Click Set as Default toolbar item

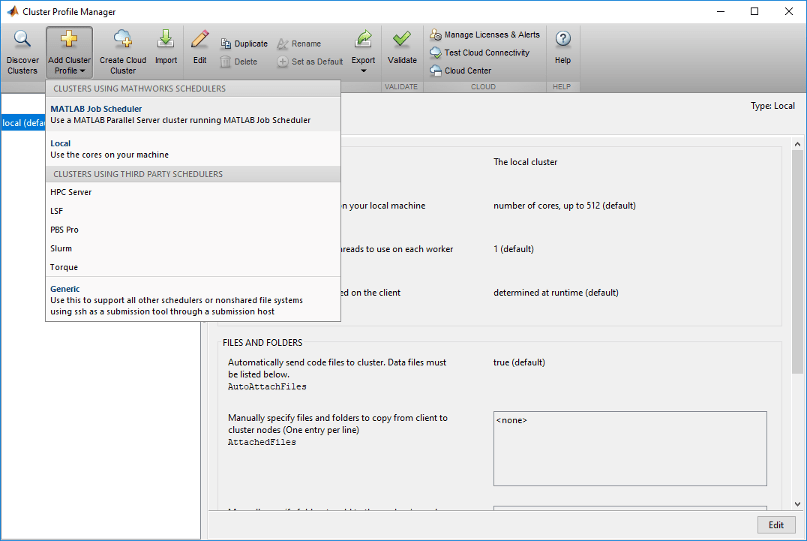[x=310, y=62]
